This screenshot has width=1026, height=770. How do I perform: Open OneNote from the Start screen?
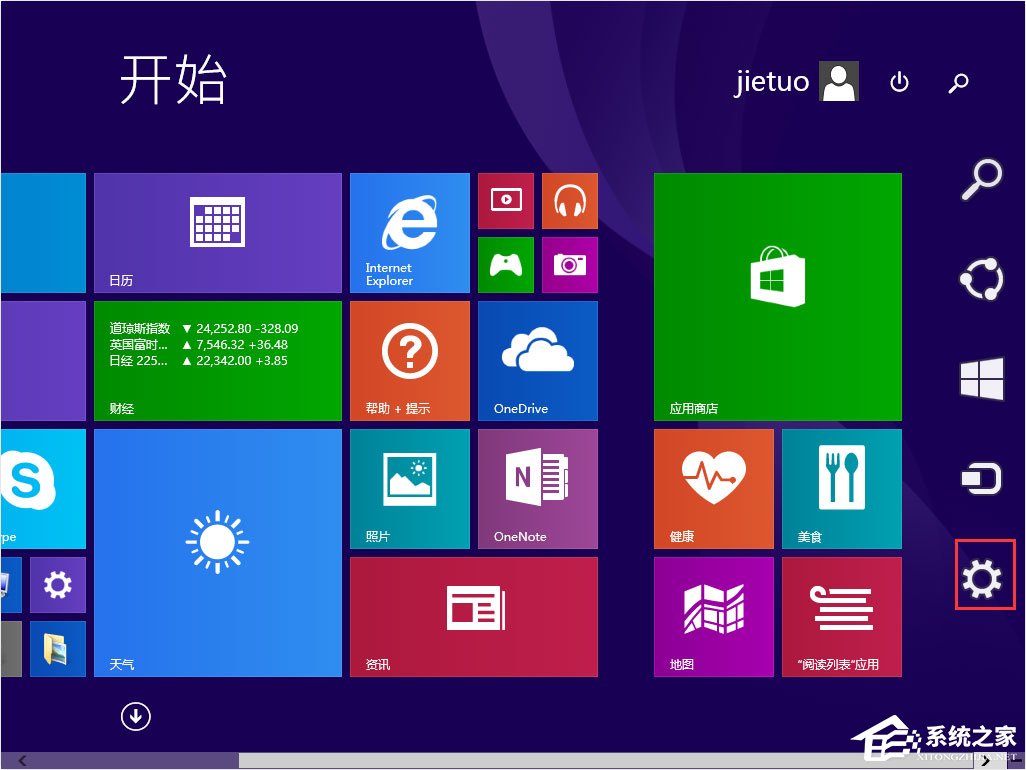click(537, 488)
